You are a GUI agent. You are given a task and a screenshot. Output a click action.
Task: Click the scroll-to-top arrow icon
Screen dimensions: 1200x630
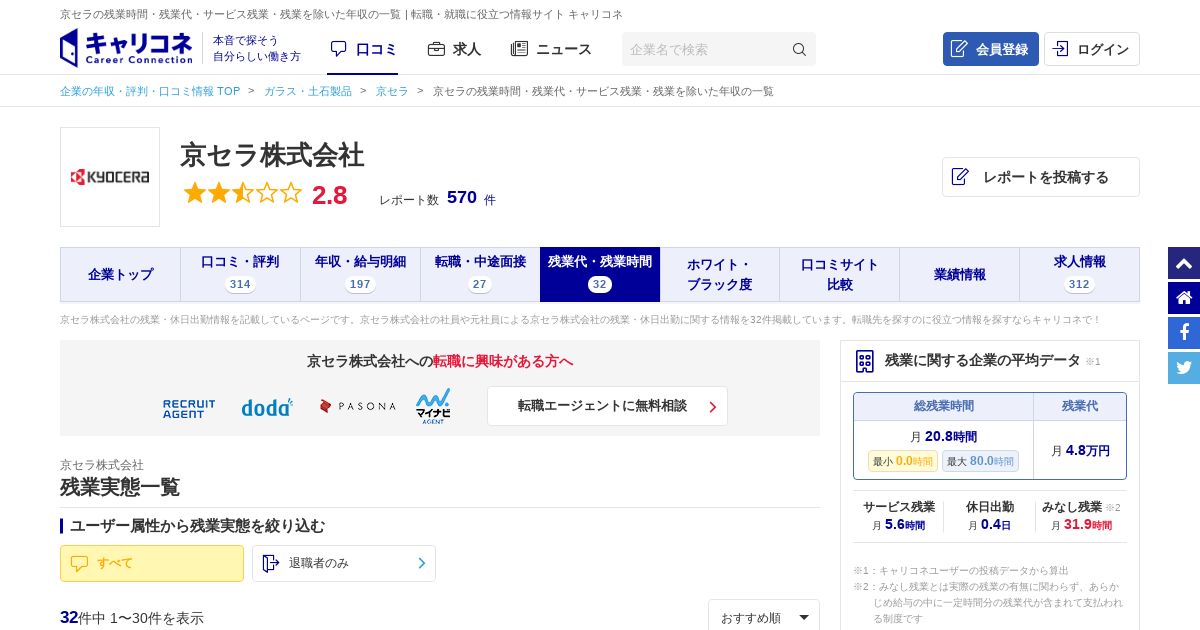1184,263
